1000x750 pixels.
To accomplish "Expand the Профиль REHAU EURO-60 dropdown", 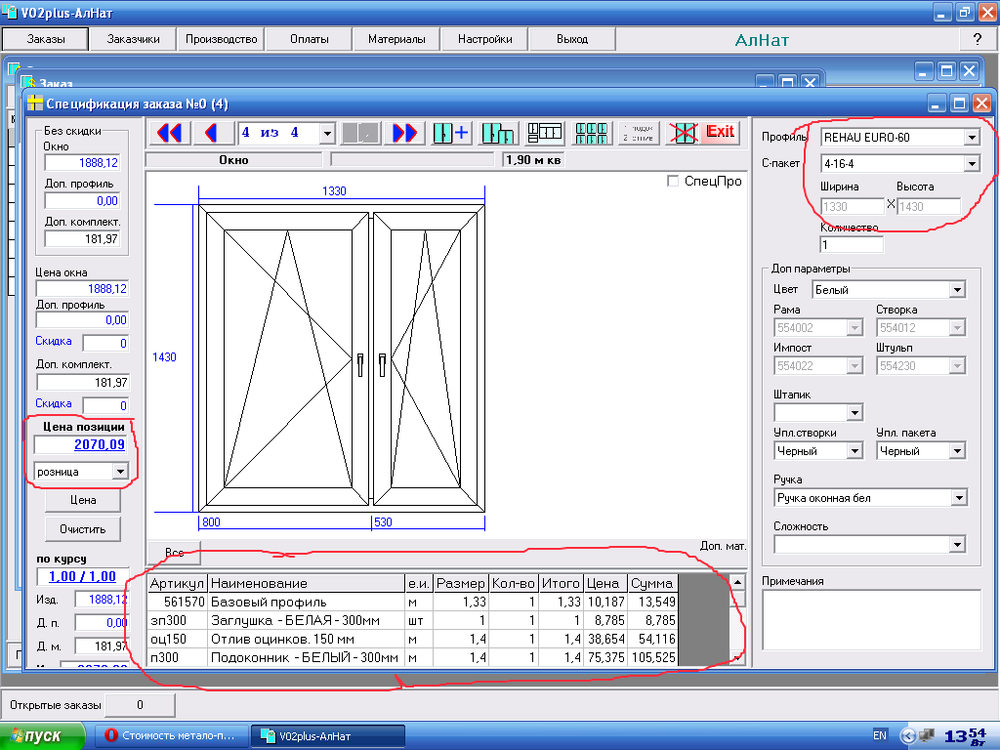I will click(x=971, y=137).
